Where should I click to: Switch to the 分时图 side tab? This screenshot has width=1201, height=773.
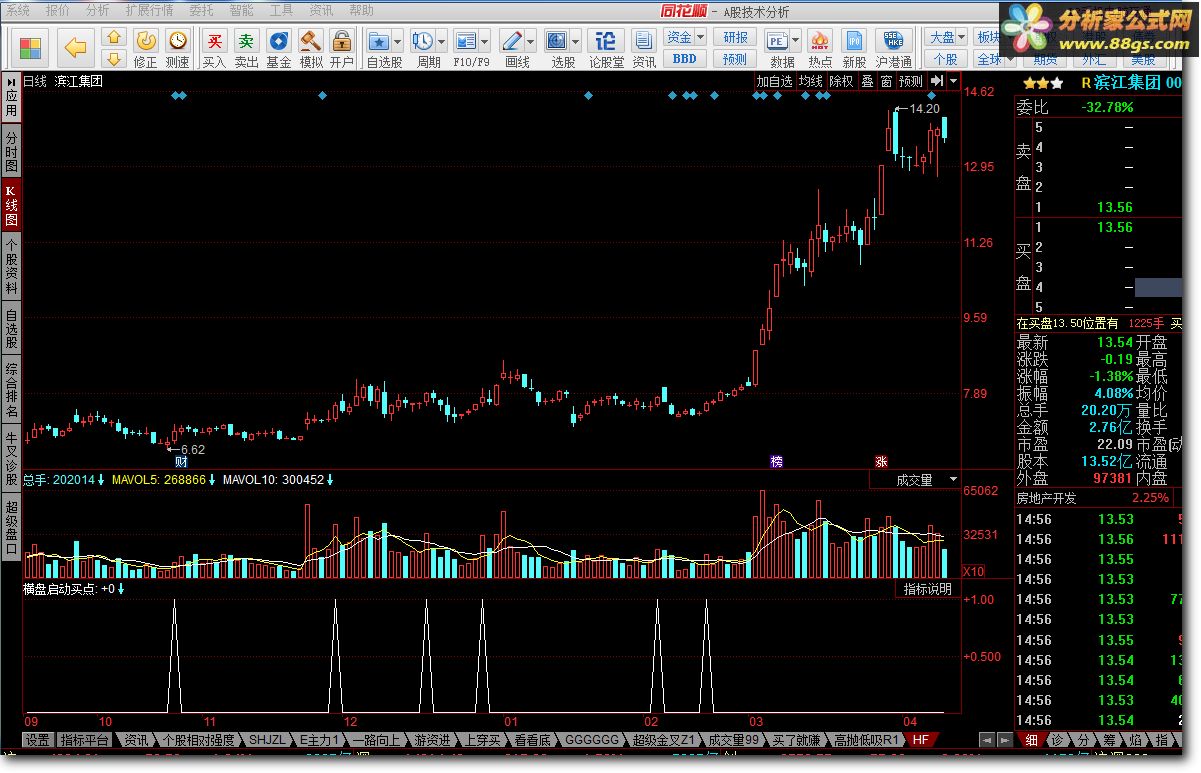click(11, 151)
